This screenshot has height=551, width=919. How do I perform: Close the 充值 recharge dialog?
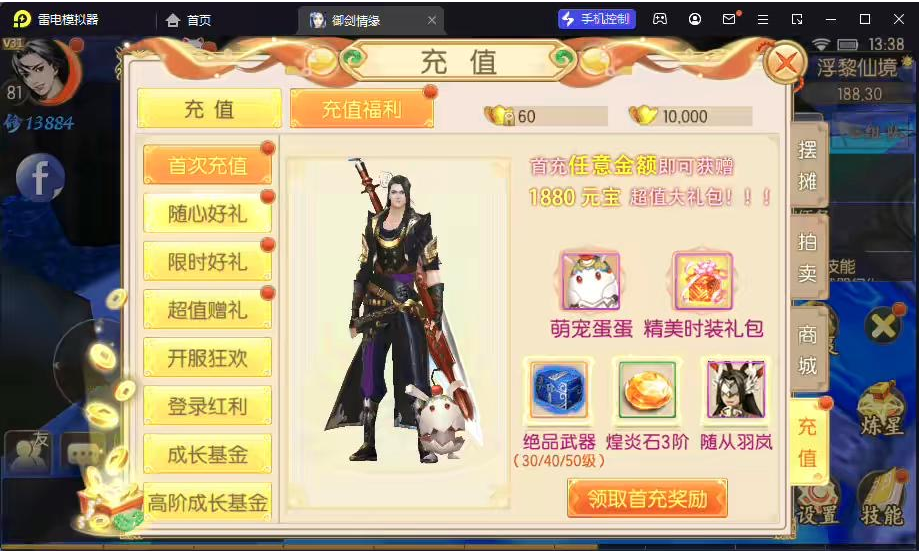785,64
